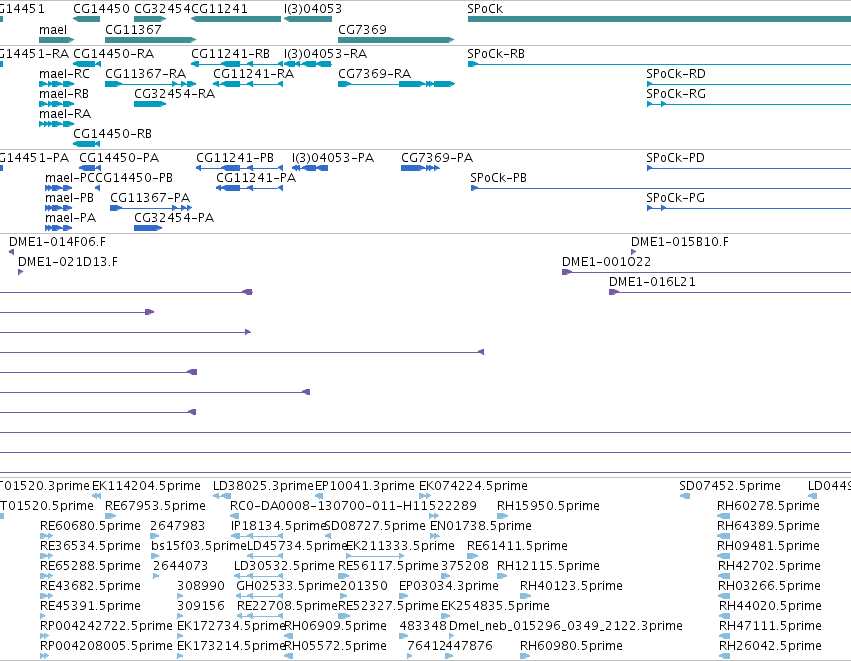Click the RC0-DA0008-130700-011-H11522289 label
Screen dimensions: 851x661
(x=353, y=506)
